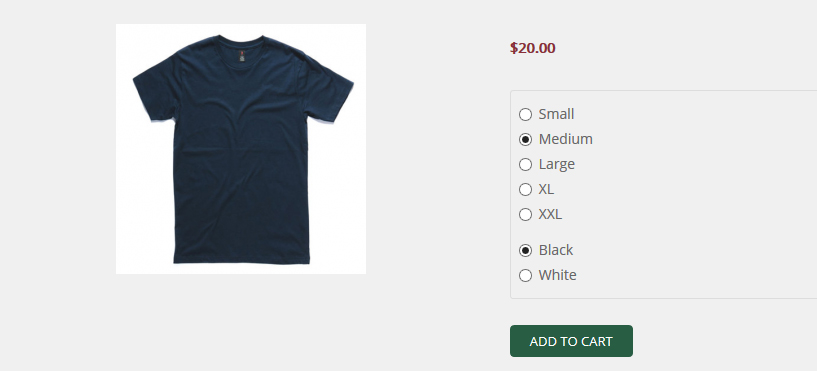Click the "Large" label text
817x371 pixels.
556,165
